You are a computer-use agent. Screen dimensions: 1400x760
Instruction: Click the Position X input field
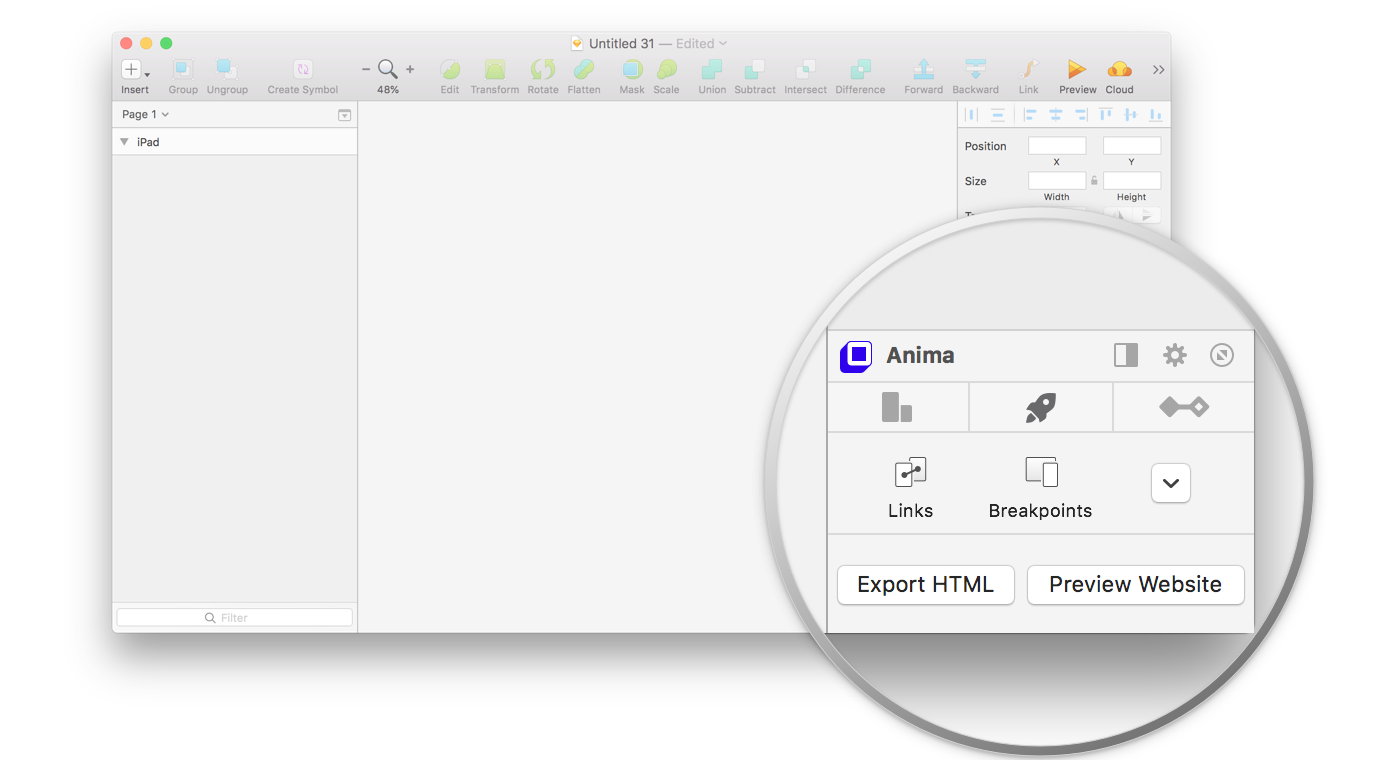coord(1057,146)
